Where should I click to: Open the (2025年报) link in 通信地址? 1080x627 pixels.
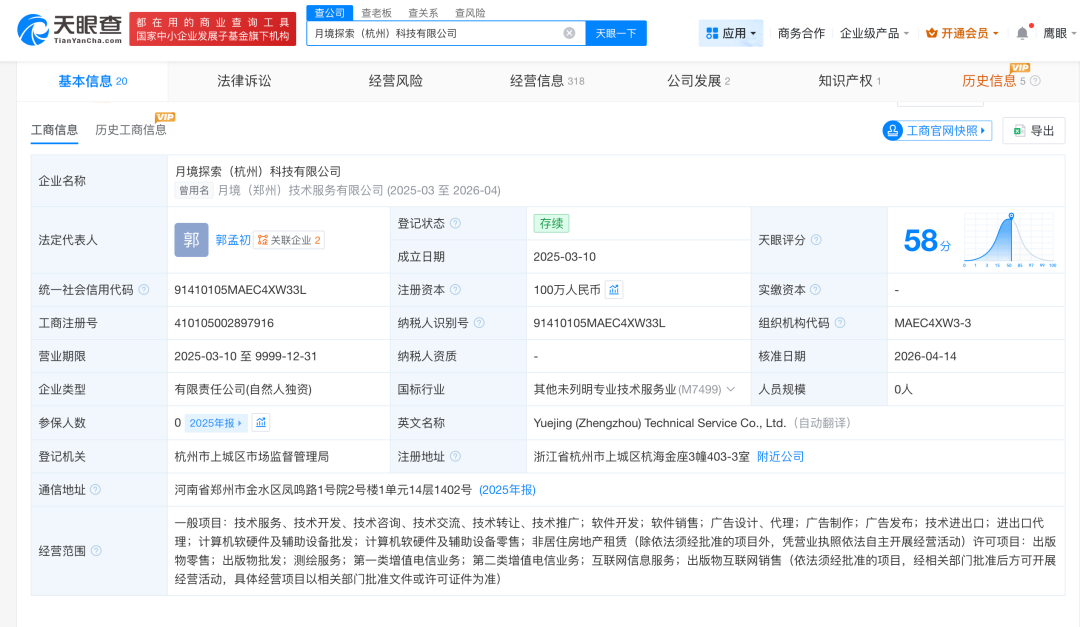pos(508,489)
